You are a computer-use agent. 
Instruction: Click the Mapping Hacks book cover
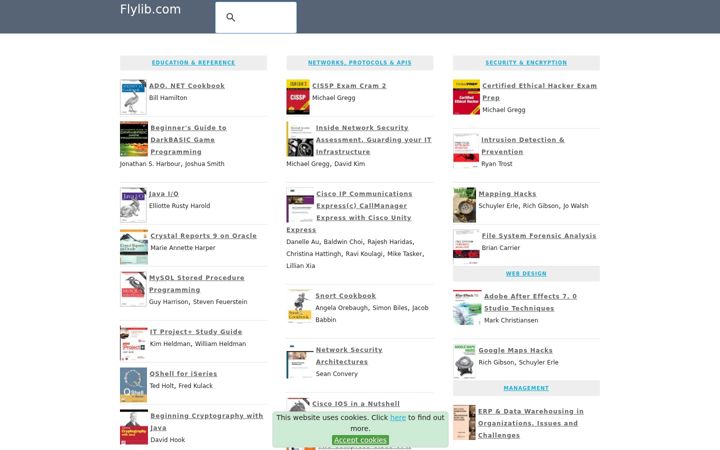point(464,205)
